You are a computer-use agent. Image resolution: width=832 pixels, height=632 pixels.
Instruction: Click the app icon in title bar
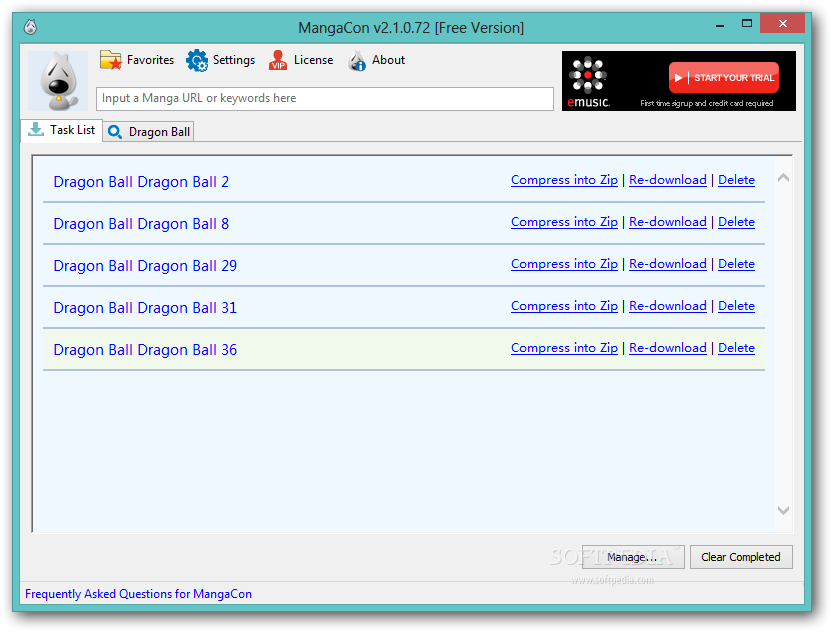[x=30, y=27]
